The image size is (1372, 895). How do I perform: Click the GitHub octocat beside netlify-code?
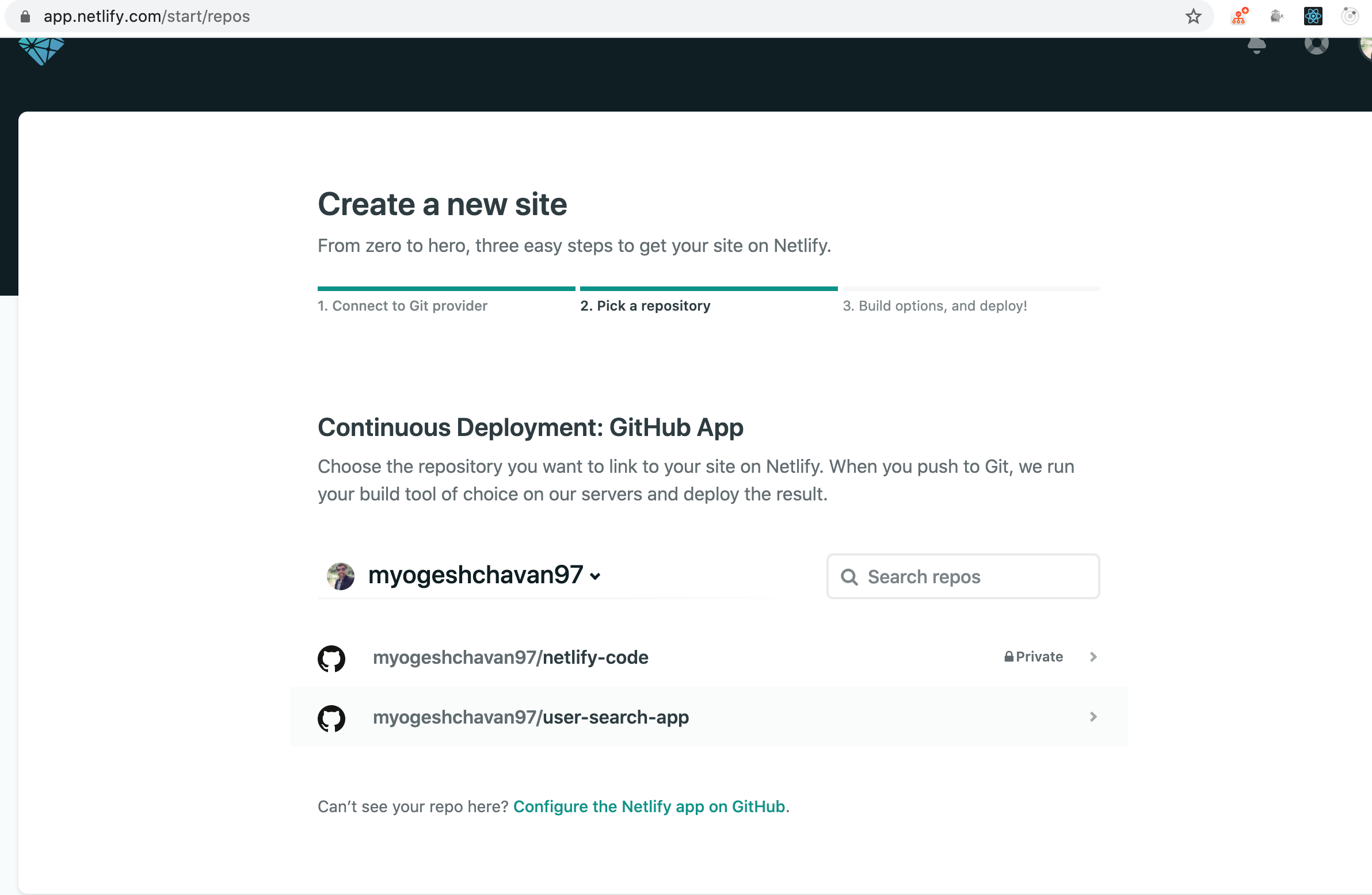pos(331,658)
